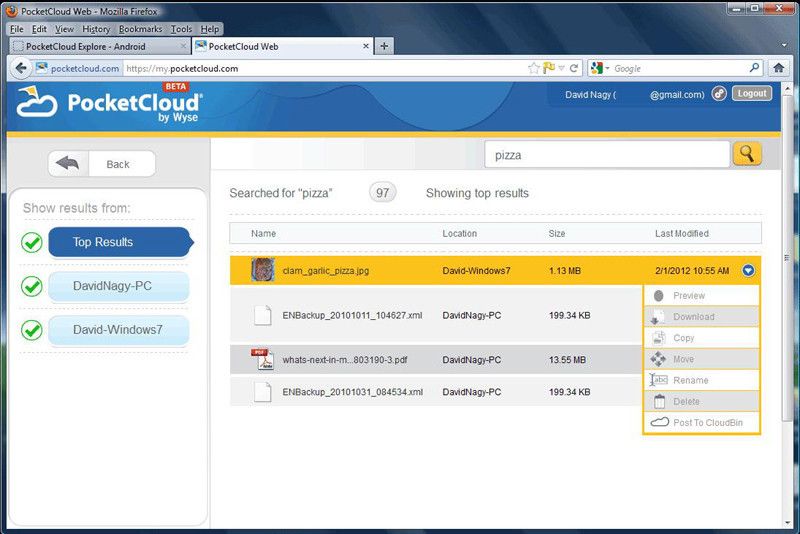Click the Copy icon in context menu
This screenshot has height=534, width=800.
[x=659, y=338]
